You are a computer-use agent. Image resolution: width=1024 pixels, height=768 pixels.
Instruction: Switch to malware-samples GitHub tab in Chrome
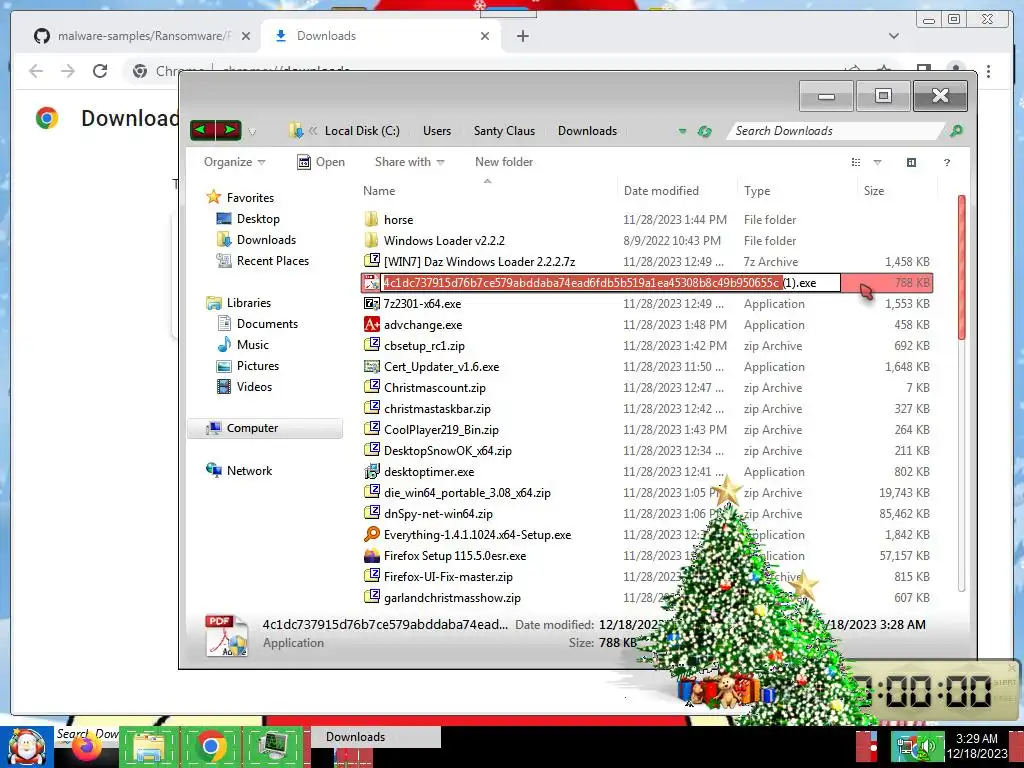click(x=142, y=36)
